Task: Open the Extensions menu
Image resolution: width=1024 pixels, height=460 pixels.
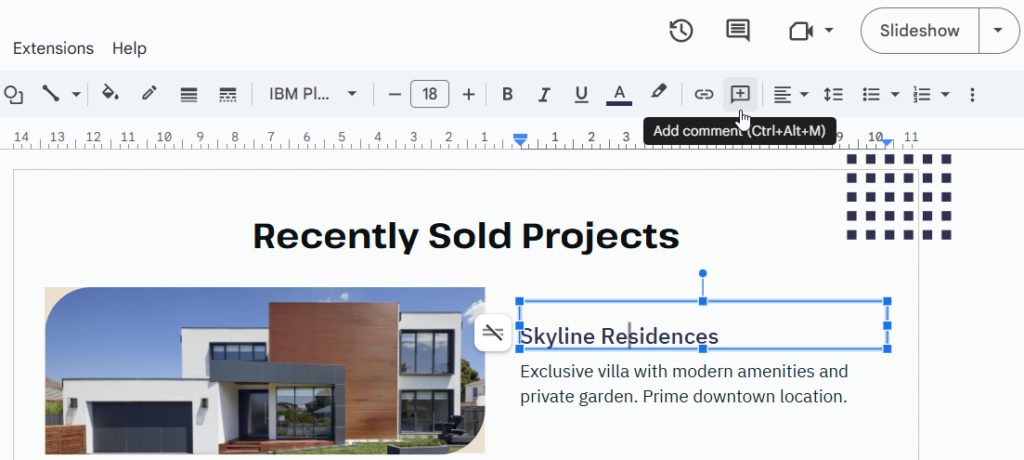Action: pyautogui.click(x=53, y=48)
